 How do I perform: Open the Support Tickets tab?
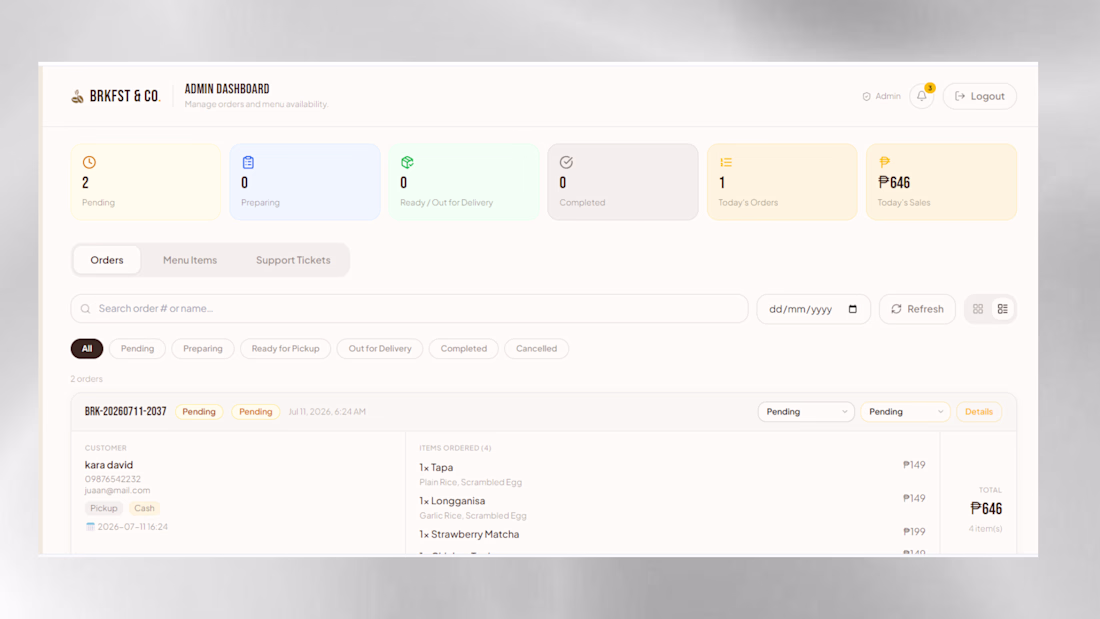(x=293, y=260)
